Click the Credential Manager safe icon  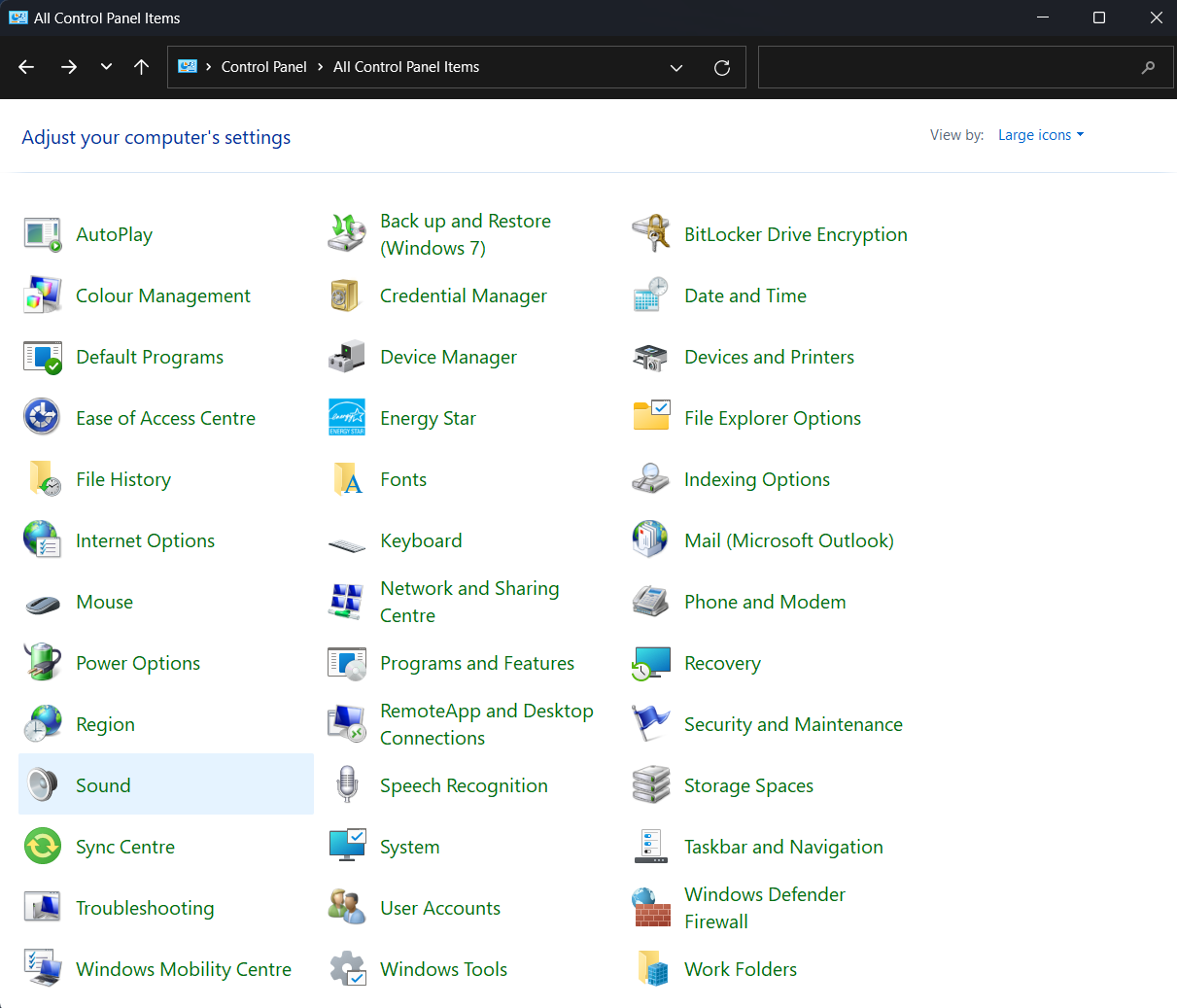[x=347, y=295]
